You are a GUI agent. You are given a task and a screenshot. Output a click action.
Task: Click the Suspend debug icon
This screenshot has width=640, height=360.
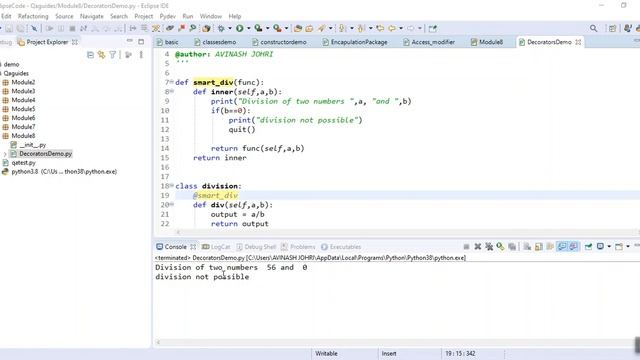click(61, 28)
